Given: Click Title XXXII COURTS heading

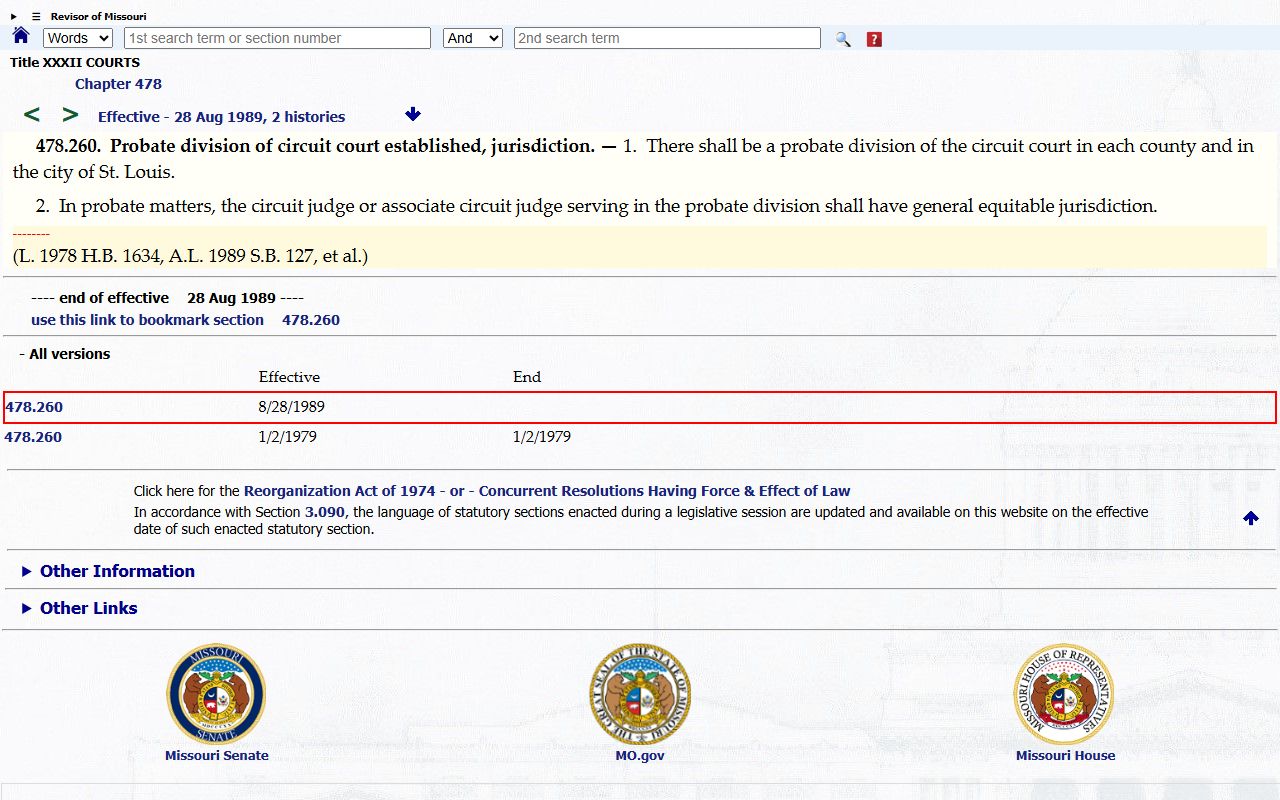Looking at the screenshot, I should pyautogui.click(x=75, y=62).
